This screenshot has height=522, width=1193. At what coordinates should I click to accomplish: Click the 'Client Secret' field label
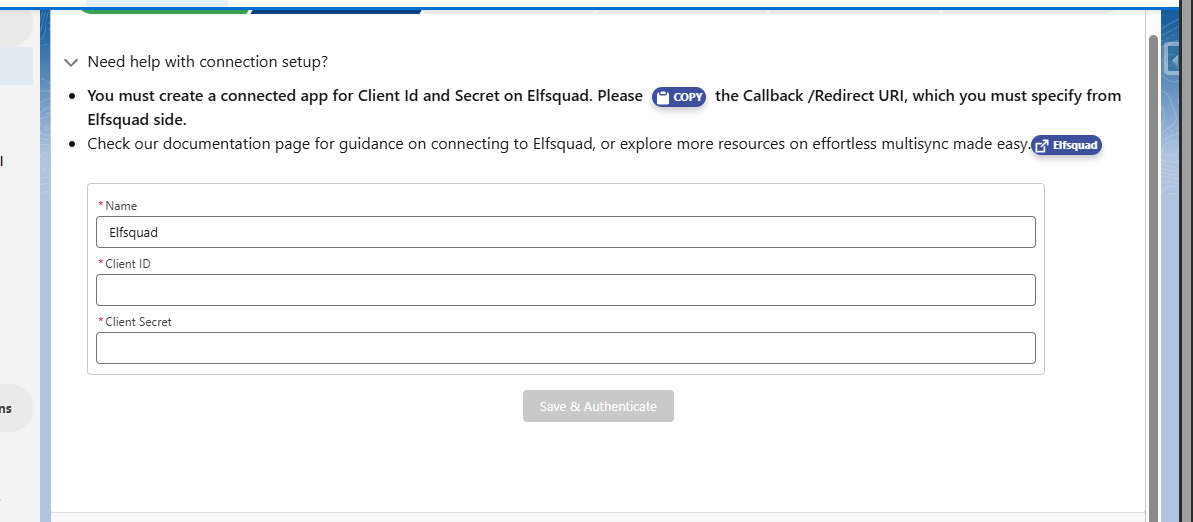(x=138, y=322)
